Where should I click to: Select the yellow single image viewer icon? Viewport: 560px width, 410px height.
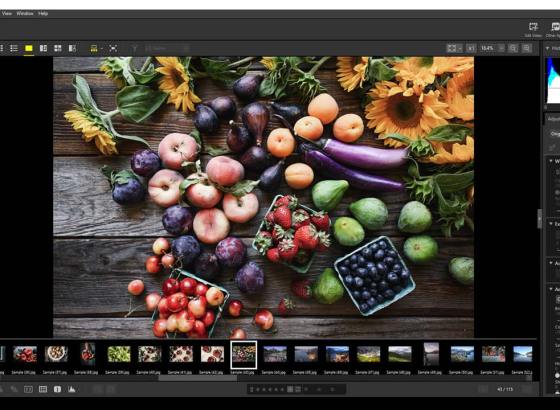pos(29,48)
